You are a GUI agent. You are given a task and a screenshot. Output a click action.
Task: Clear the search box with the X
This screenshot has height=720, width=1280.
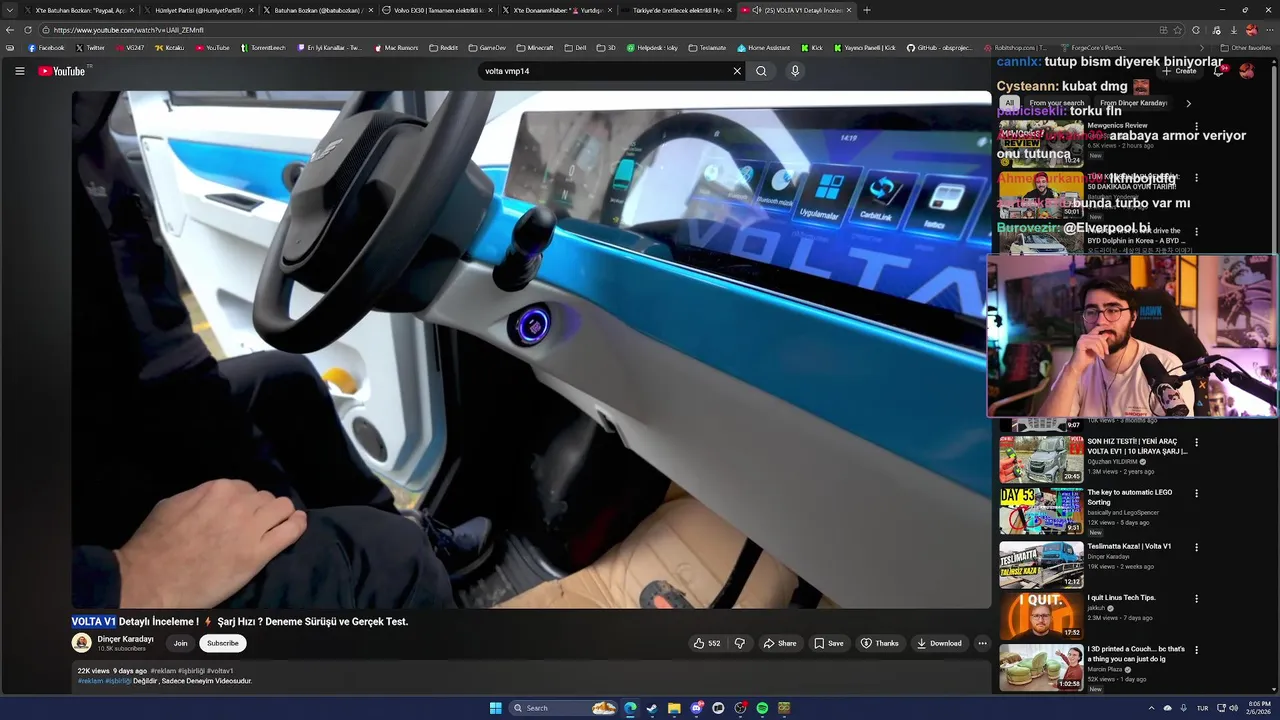[737, 71]
